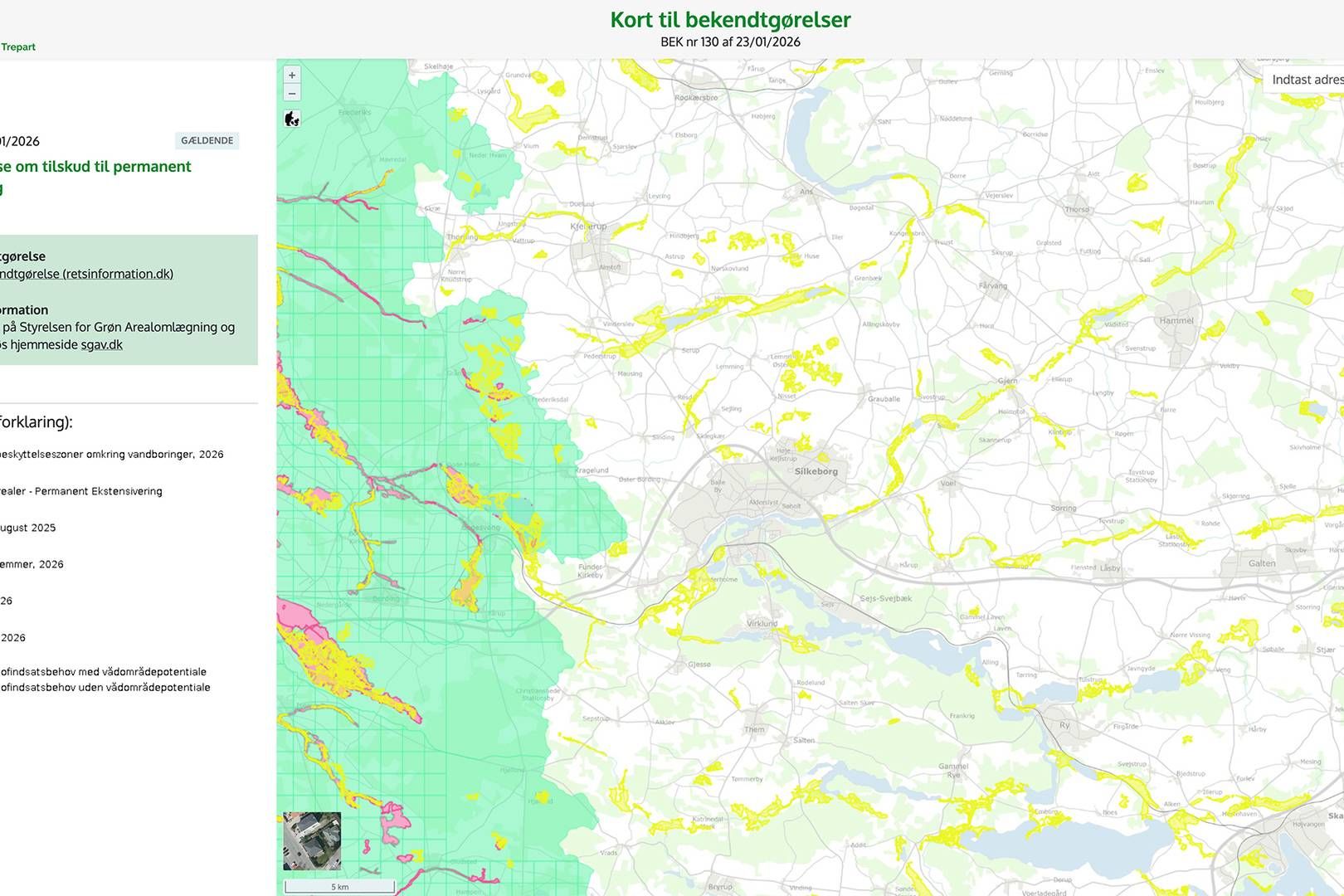Follow the sgav.dk website link
The width and height of the screenshot is (1344, 896).
102,344
